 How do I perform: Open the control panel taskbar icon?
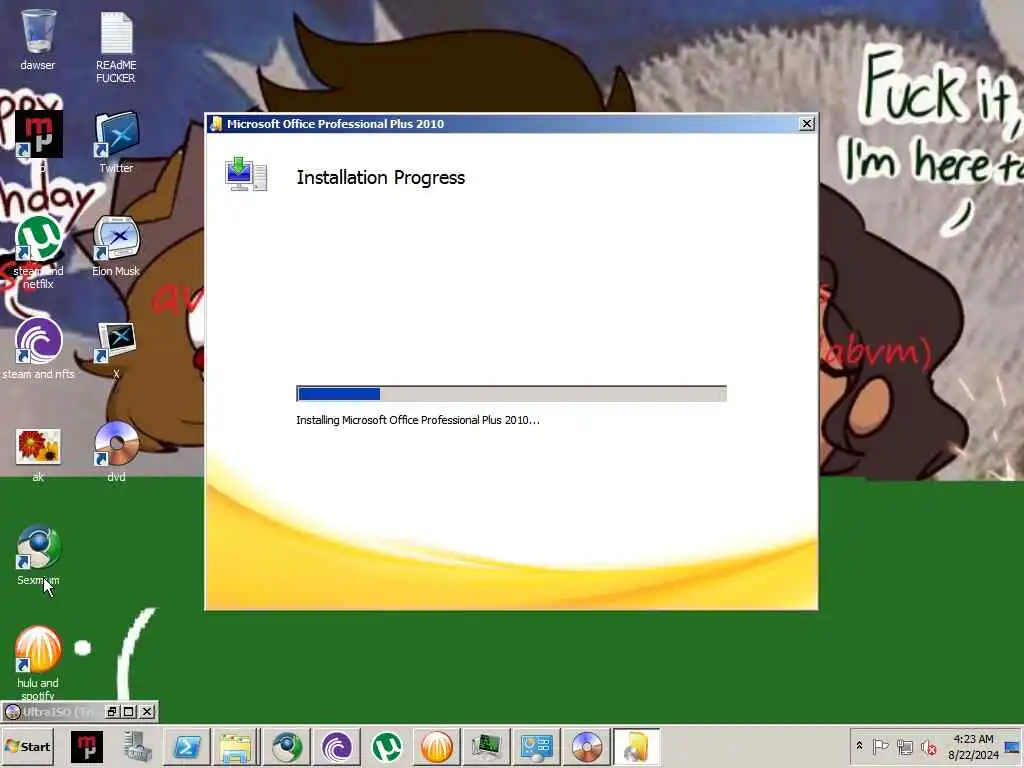537,746
